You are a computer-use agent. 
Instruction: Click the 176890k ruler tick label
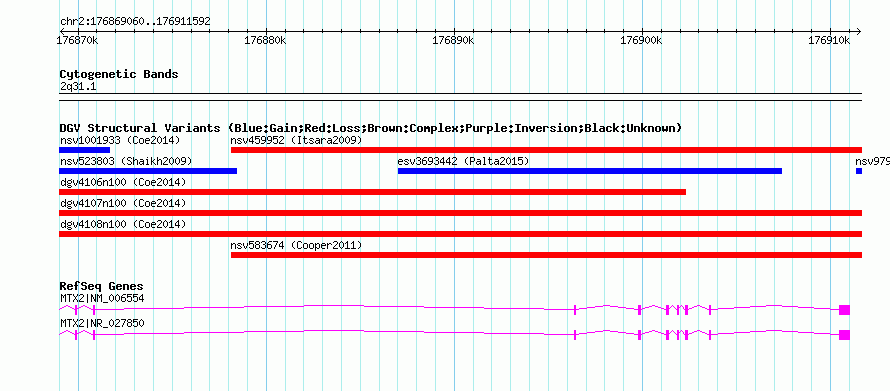453,40
